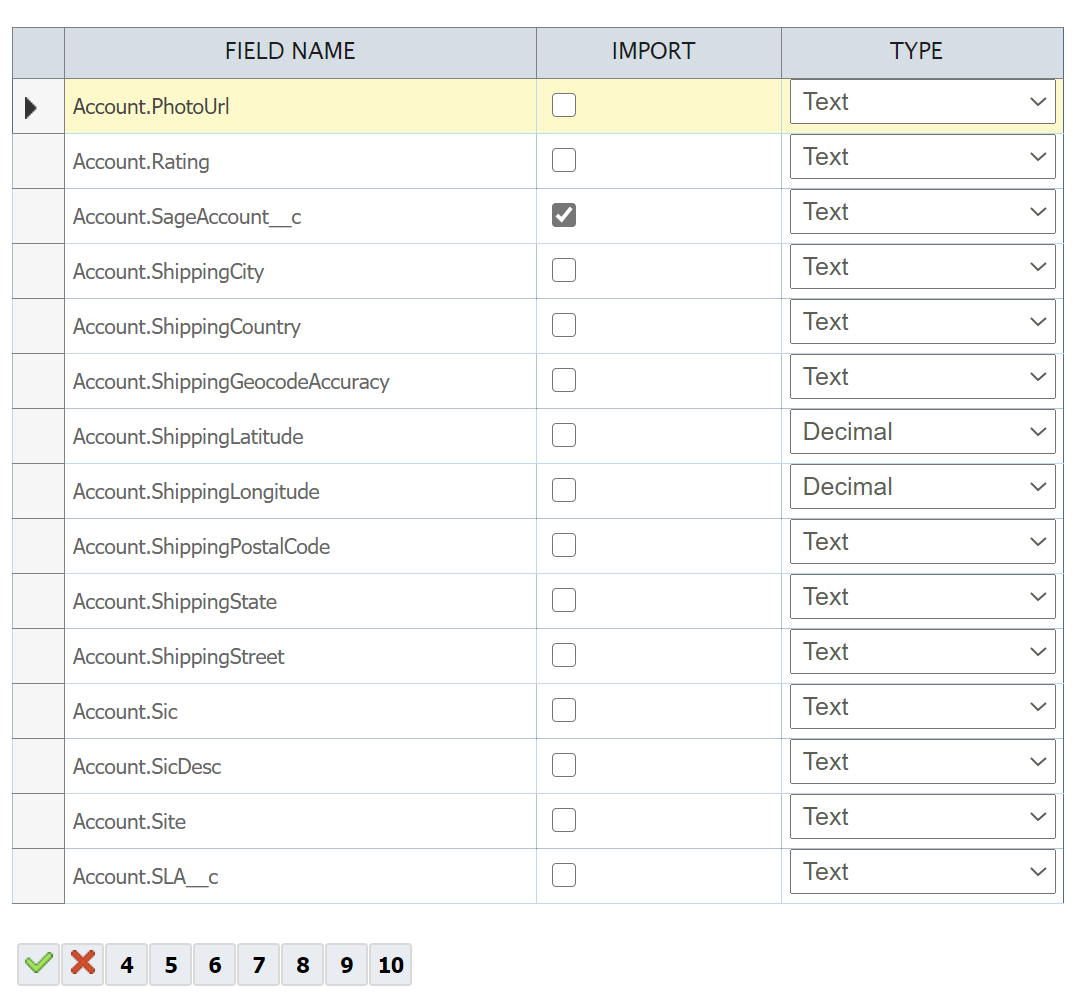
Task: Click the TYPE column header
Action: coord(916,52)
